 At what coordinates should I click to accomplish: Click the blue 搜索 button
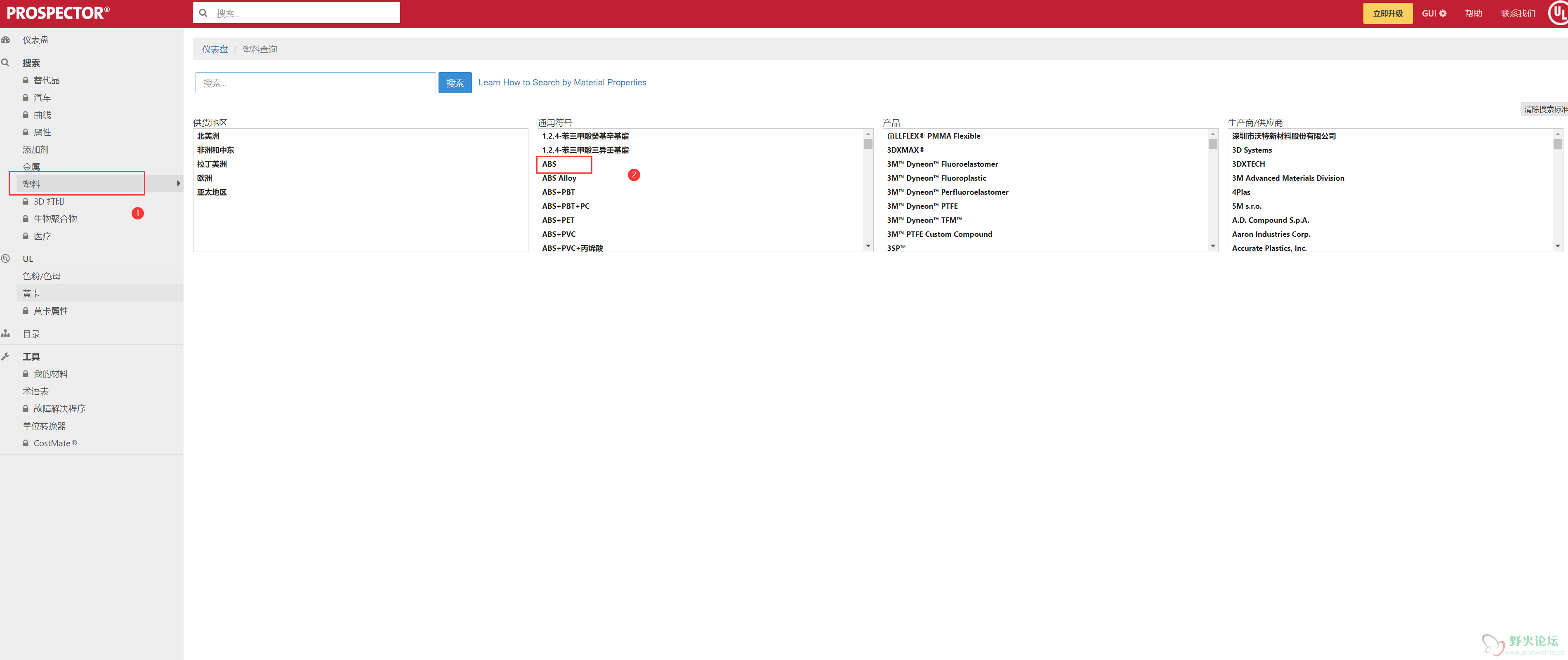point(455,83)
